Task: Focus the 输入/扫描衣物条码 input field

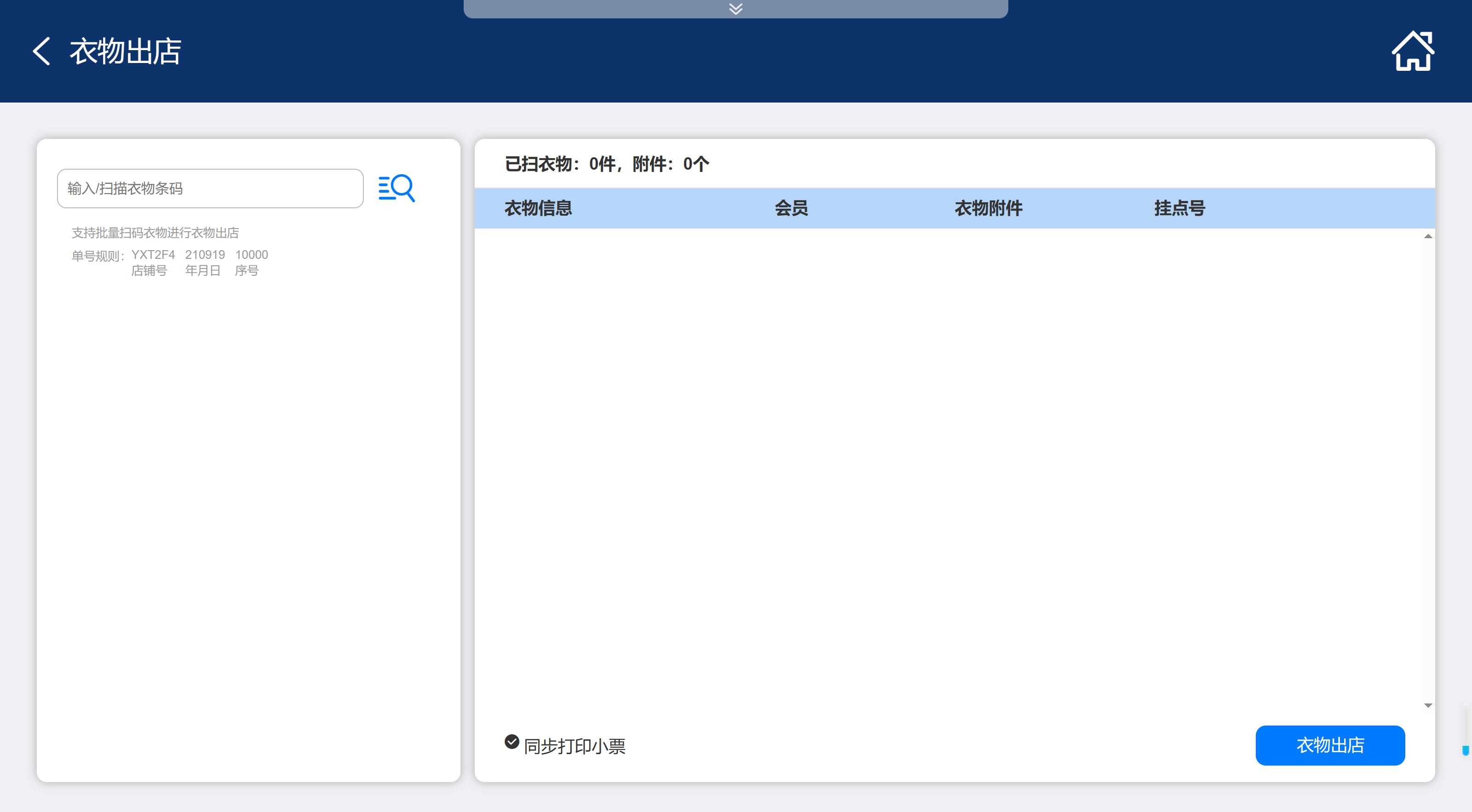Action: point(210,189)
